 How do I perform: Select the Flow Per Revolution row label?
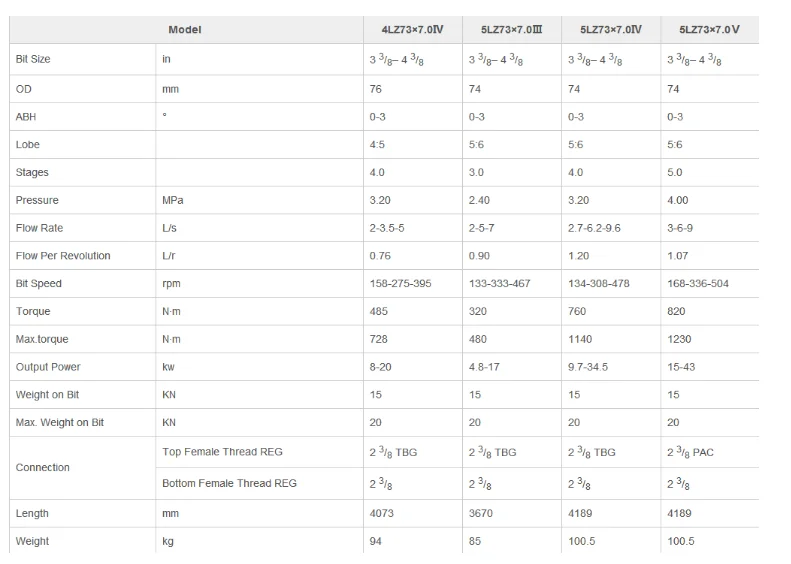coord(63,256)
